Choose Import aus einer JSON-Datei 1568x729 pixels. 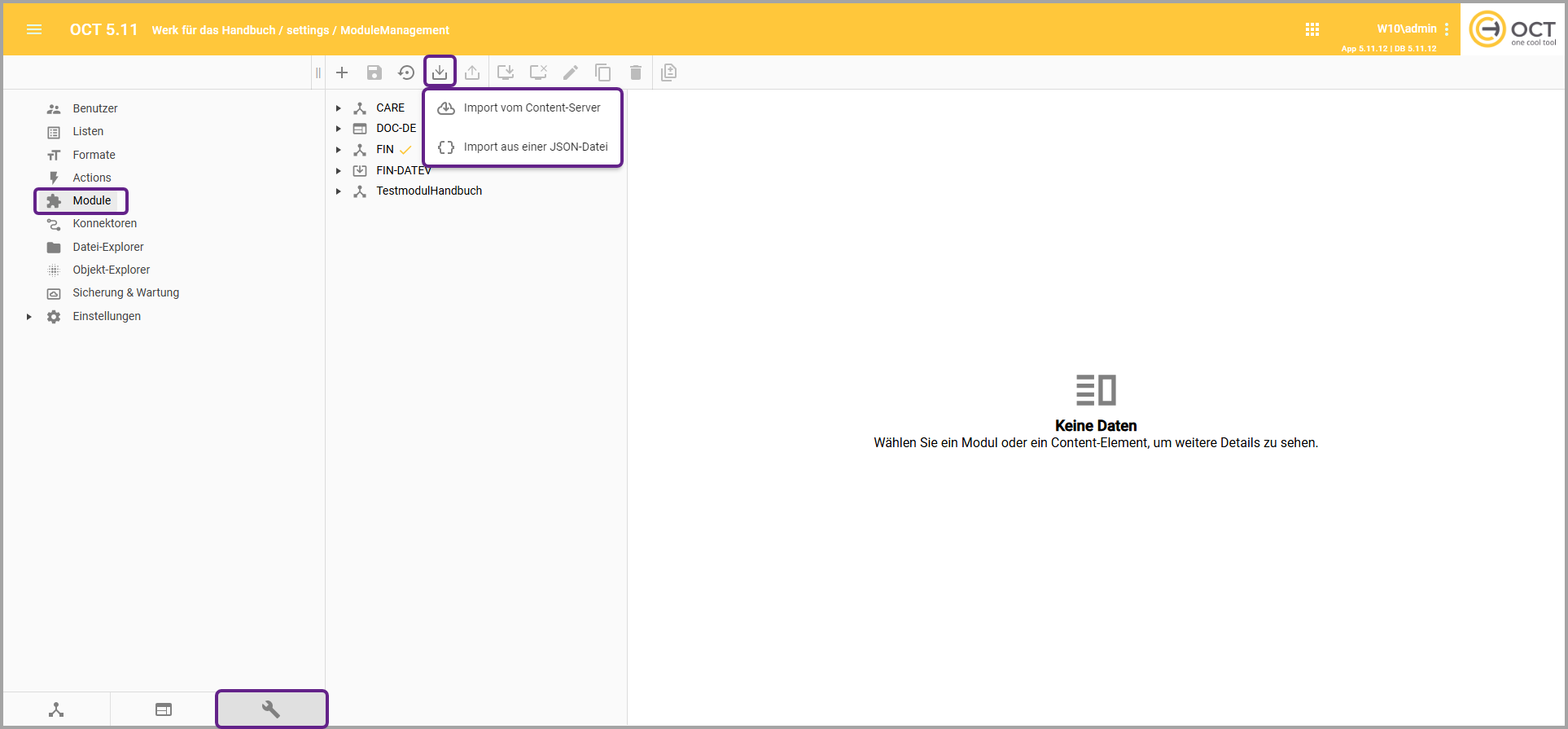tap(535, 147)
